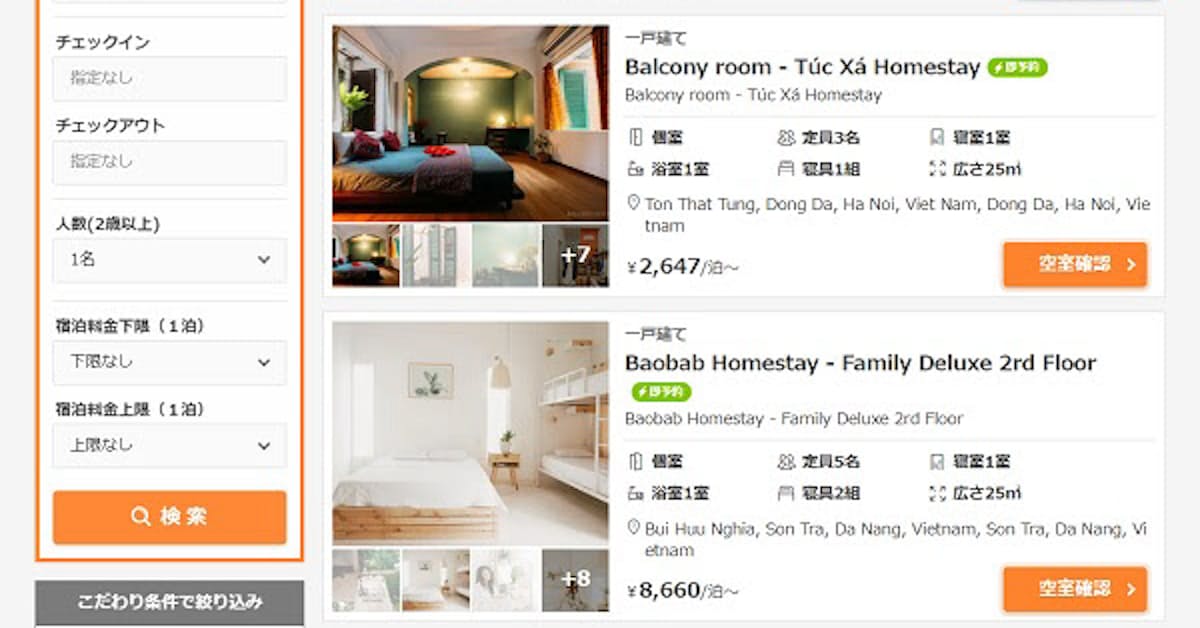Click the 個室 private room icon in the Baobab listing
Image resolution: width=1200 pixels, height=628 pixels.
(x=635, y=462)
